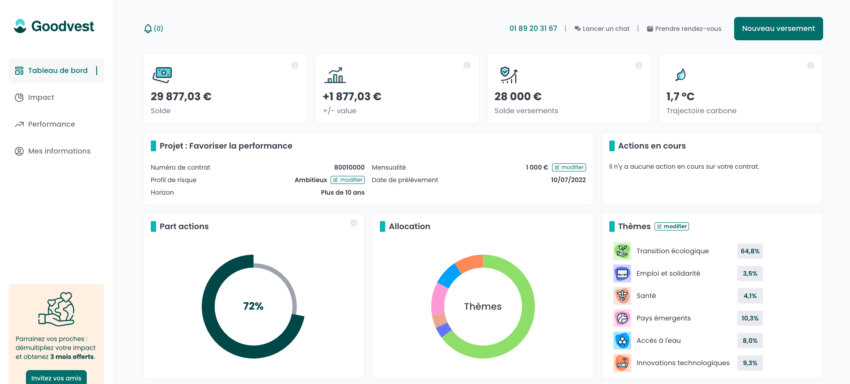The image size is (850, 384).
Task: Open the notifications bell icon
Action: pyautogui.click(x=147, y=29)
